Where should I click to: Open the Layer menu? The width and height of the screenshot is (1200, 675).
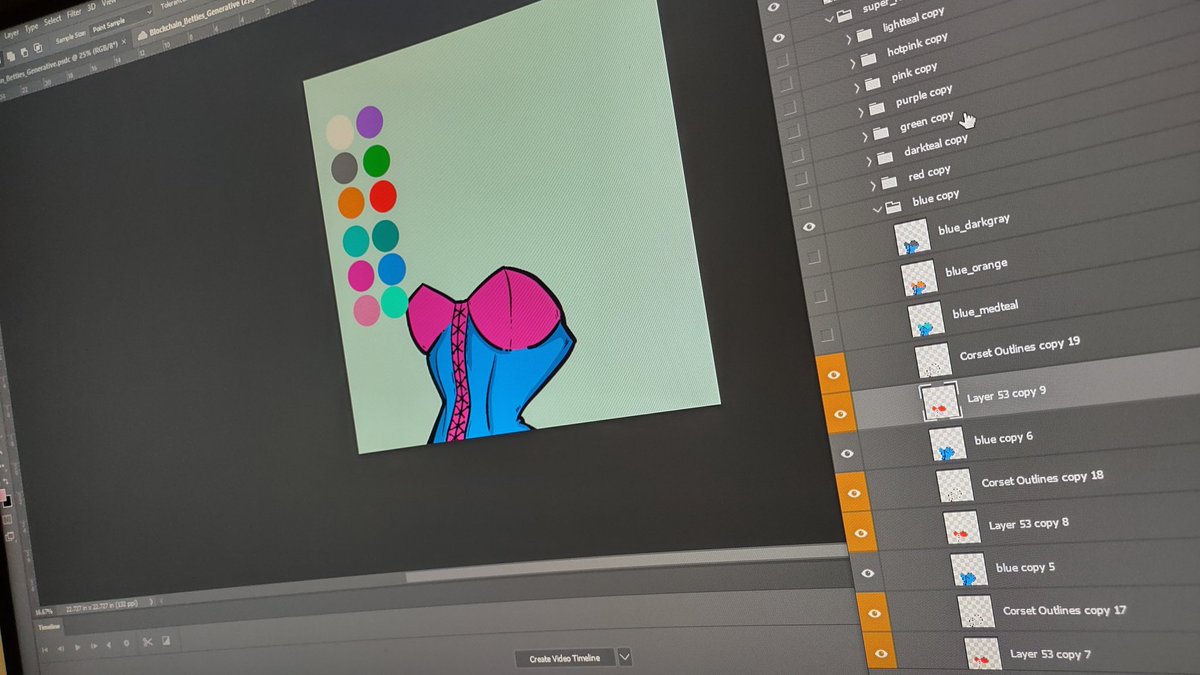11,34
